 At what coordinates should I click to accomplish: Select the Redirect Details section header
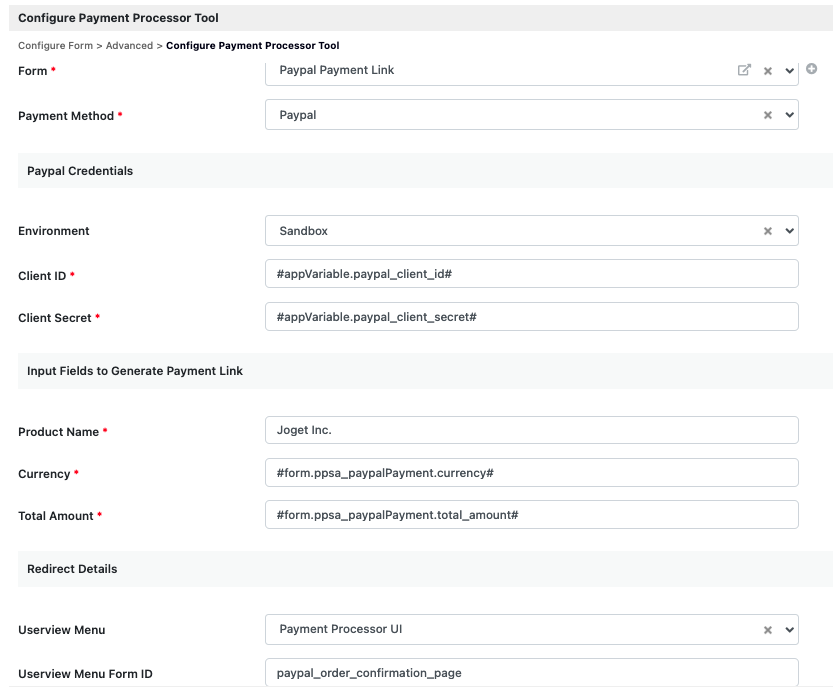425,569
